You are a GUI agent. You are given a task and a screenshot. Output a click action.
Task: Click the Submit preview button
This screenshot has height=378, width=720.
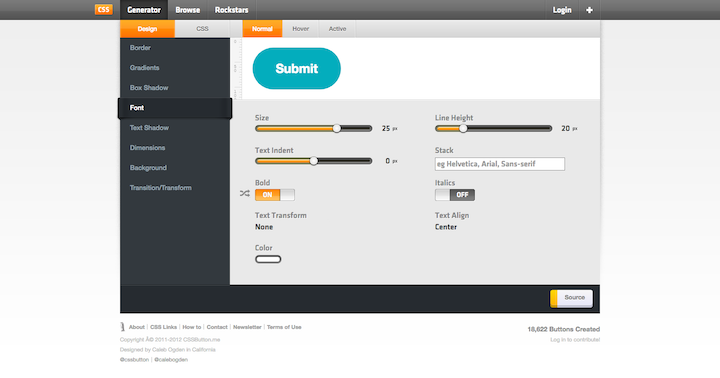tap(297, 68)
